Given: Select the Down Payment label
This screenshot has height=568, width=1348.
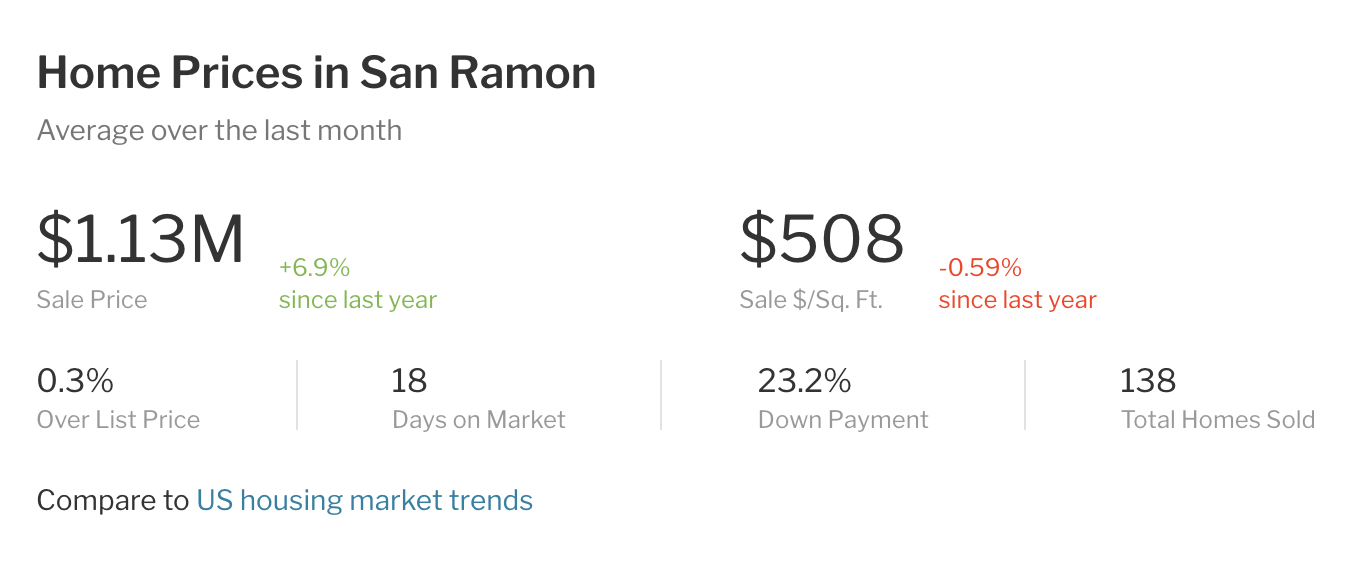Looking at the screenshot, I should (x=843, y=420).
